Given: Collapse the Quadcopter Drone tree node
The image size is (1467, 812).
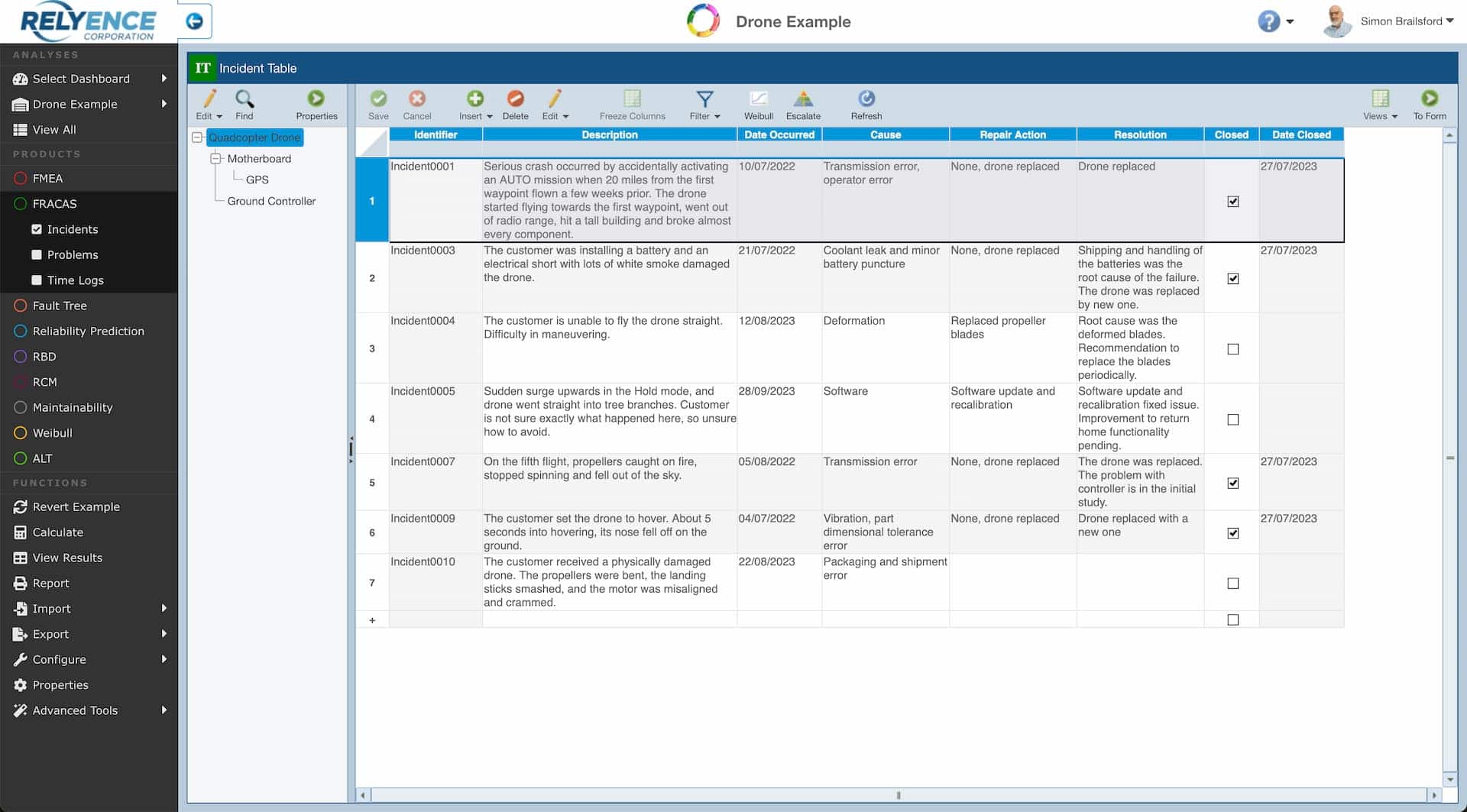Looking at the screenshot, I should pos(198,137).
